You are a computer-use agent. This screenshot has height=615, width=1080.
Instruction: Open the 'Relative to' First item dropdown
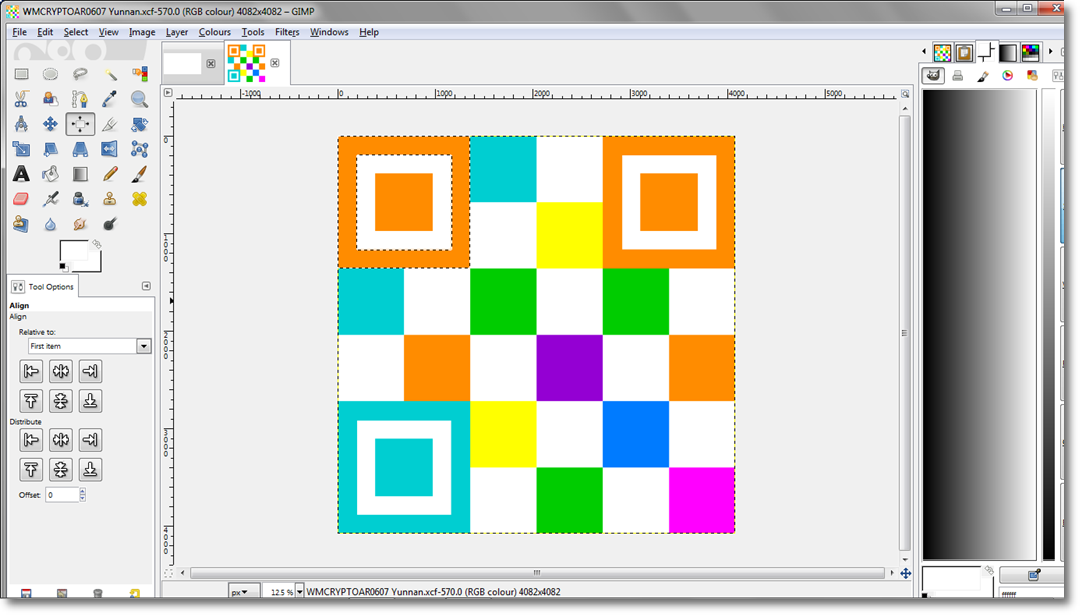[90, 346]
